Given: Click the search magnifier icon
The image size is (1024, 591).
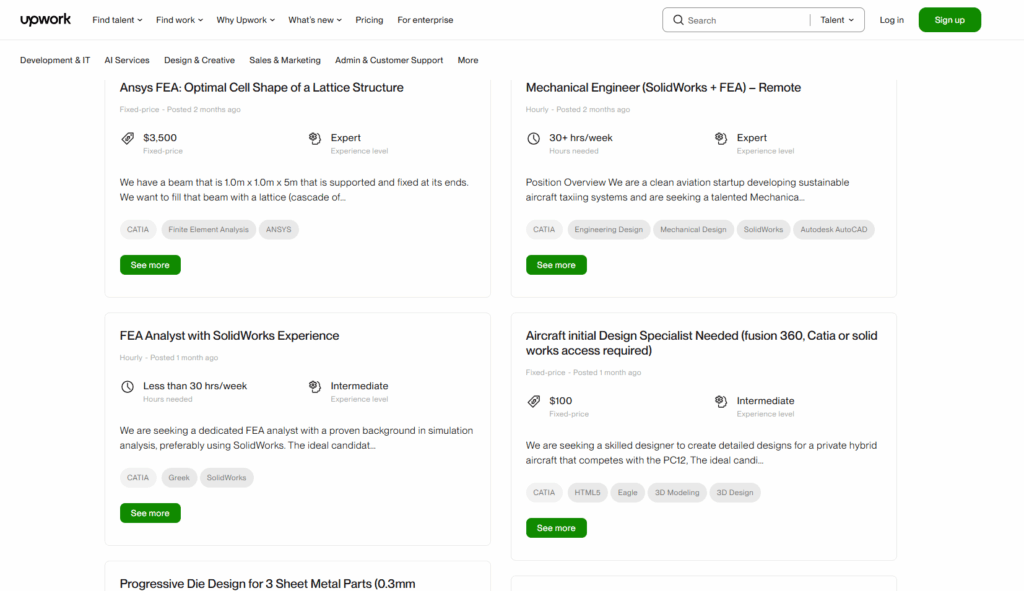Looking at the screenshot, I should point(678,19).
